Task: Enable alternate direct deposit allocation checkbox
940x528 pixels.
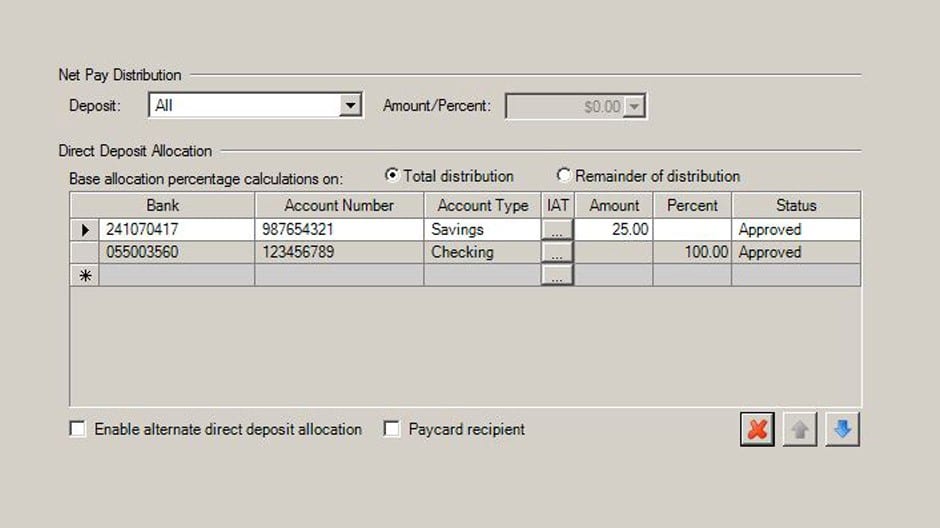Action: point(77,429)
